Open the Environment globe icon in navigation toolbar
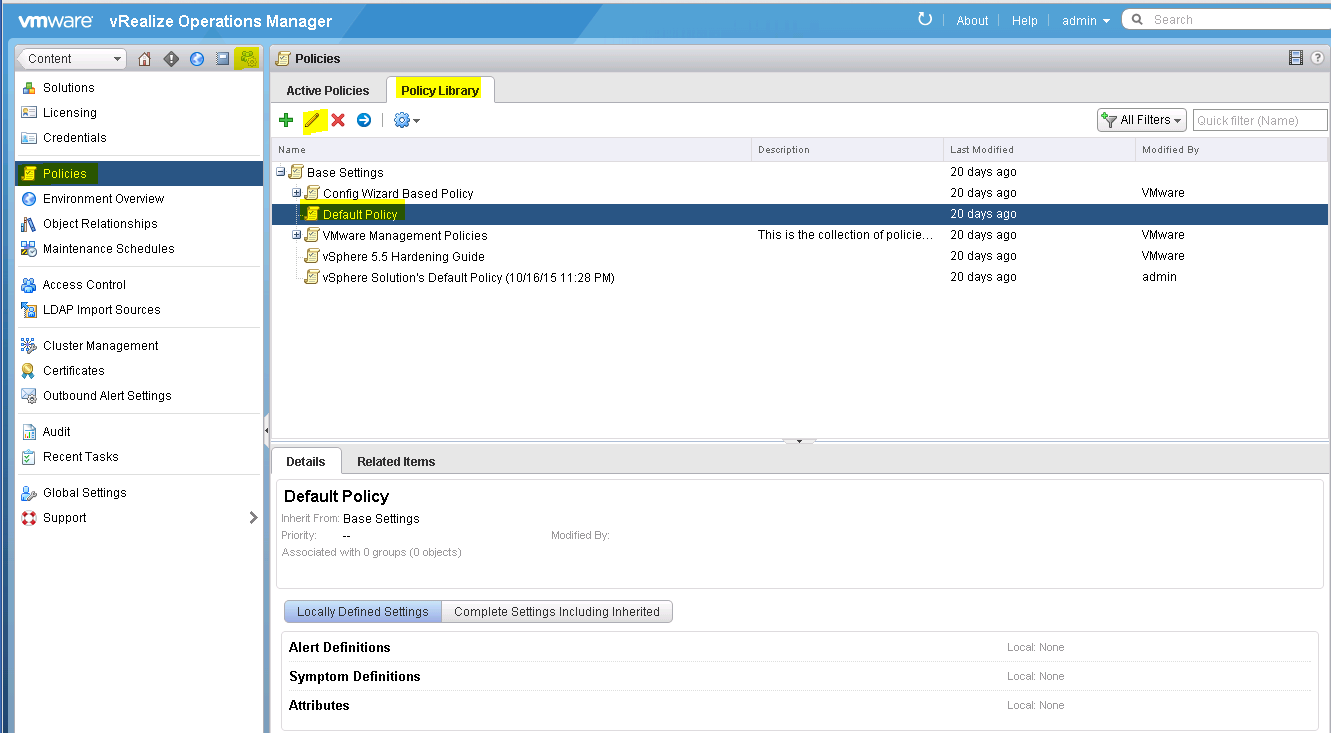Viewport: 1331px width, 733px height. tap(197, 59)
